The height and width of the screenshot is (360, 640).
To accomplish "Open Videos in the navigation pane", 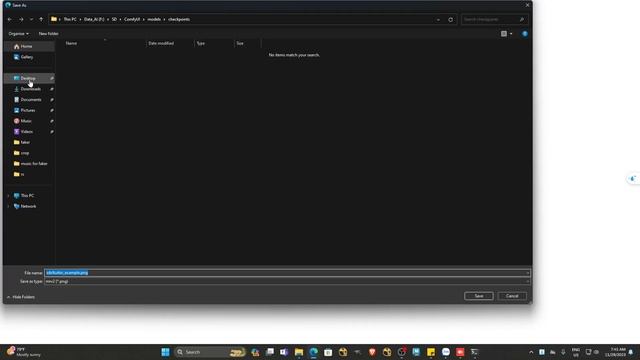I will tap(27, 131).
